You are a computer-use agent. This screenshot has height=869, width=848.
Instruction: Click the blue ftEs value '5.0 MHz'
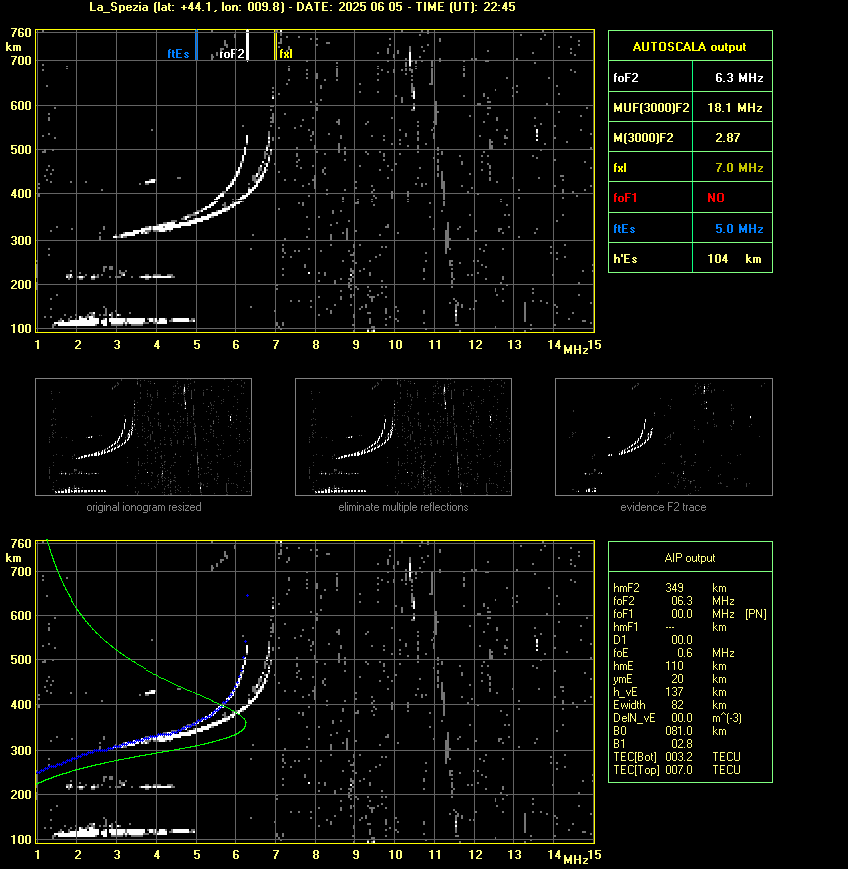point(739,228)
